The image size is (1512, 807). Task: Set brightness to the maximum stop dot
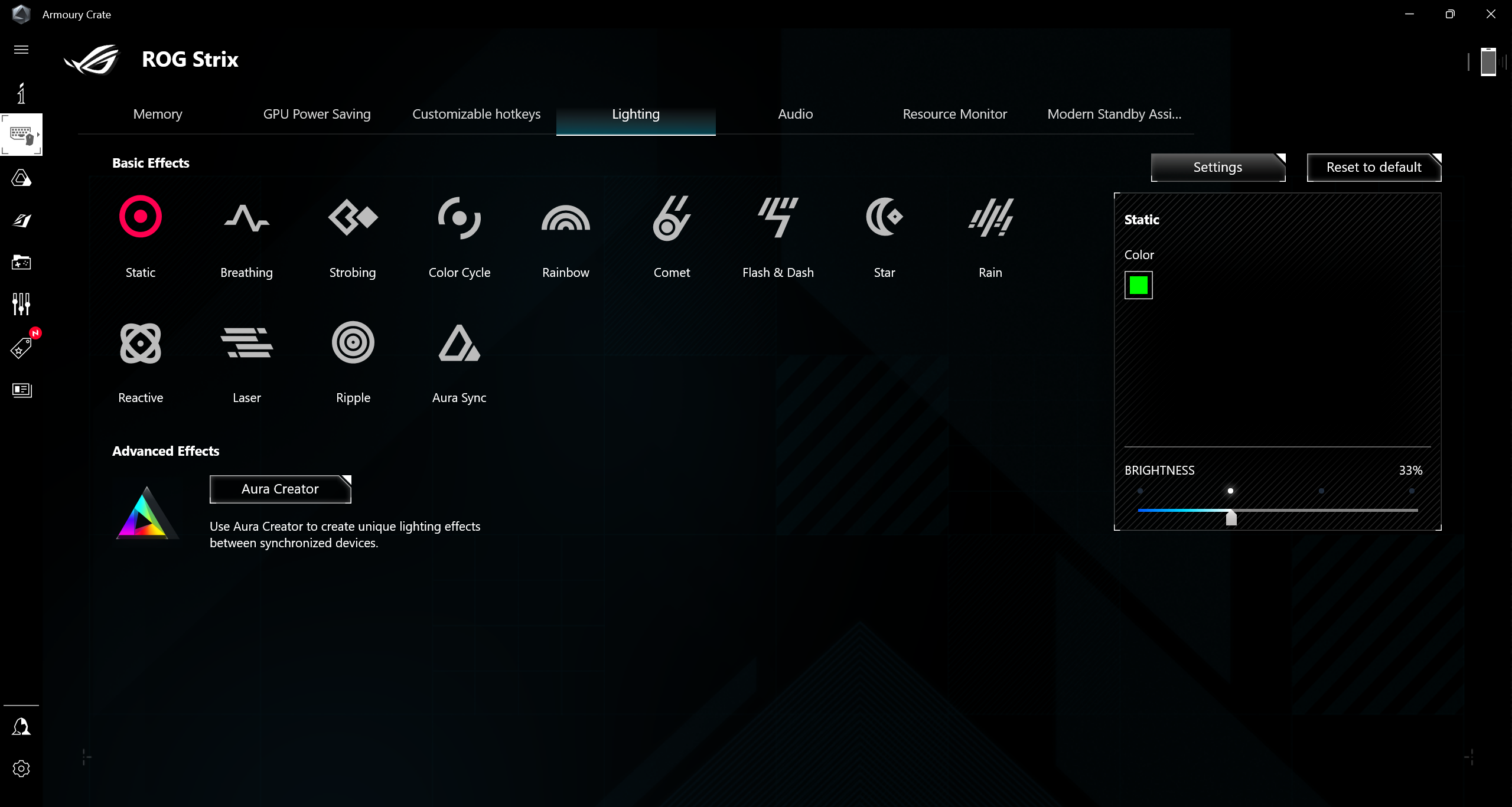coord(1412,491)
